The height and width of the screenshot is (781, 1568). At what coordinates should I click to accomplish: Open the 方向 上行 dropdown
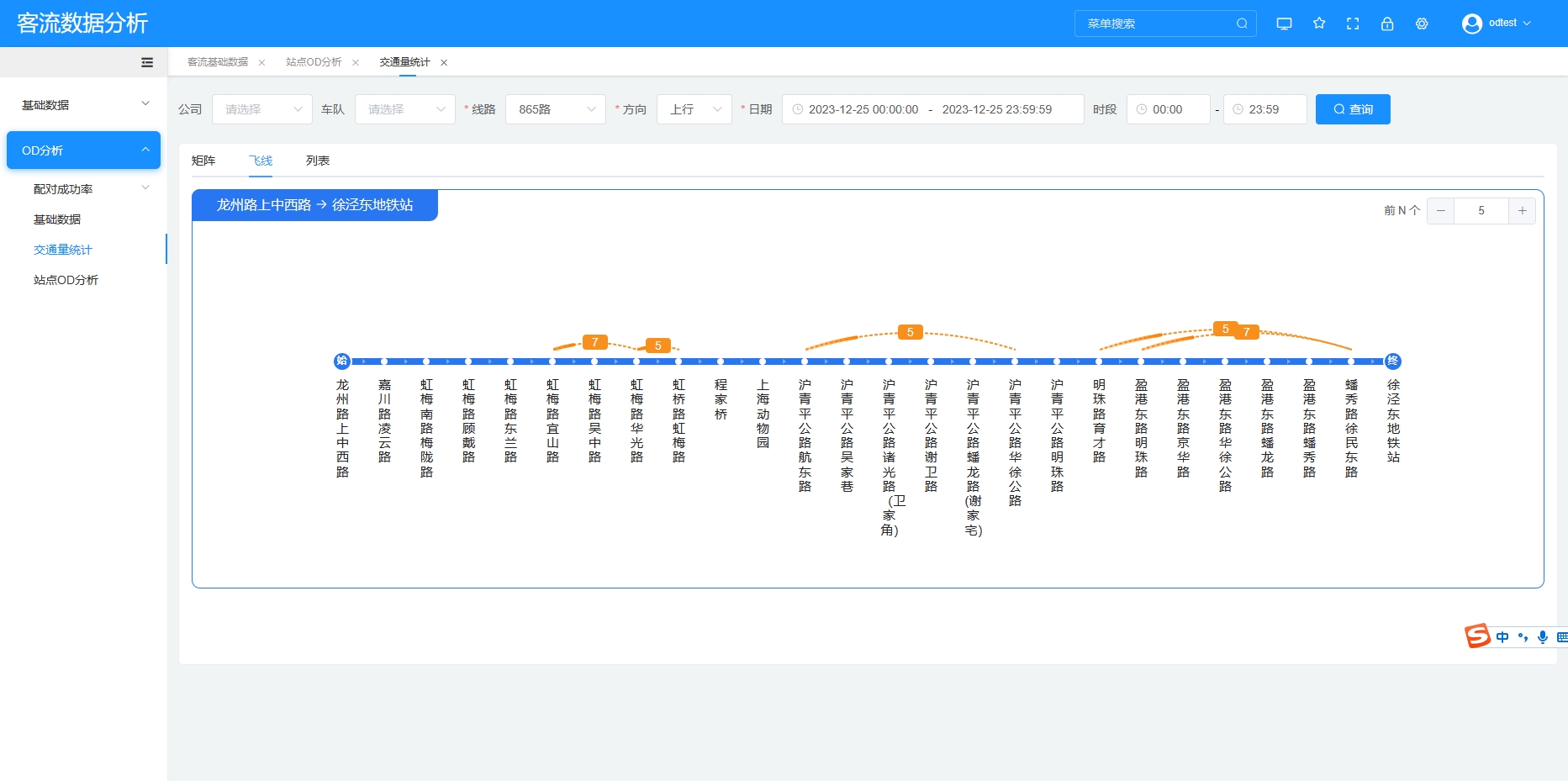point(694,109)
